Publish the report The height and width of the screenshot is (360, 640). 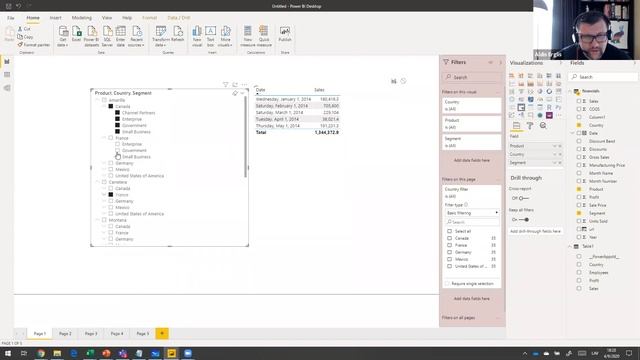coord(285,34)
